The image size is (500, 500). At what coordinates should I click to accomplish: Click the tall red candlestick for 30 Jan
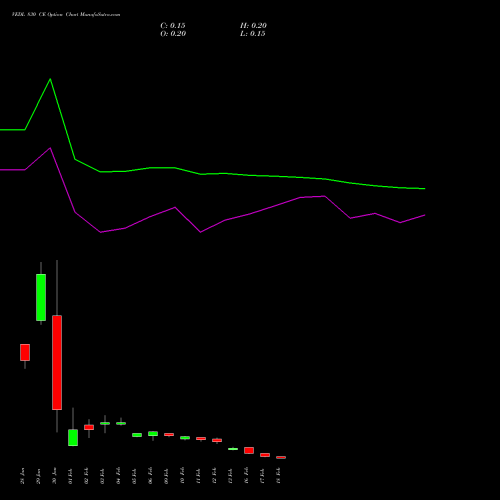[57, 362]
